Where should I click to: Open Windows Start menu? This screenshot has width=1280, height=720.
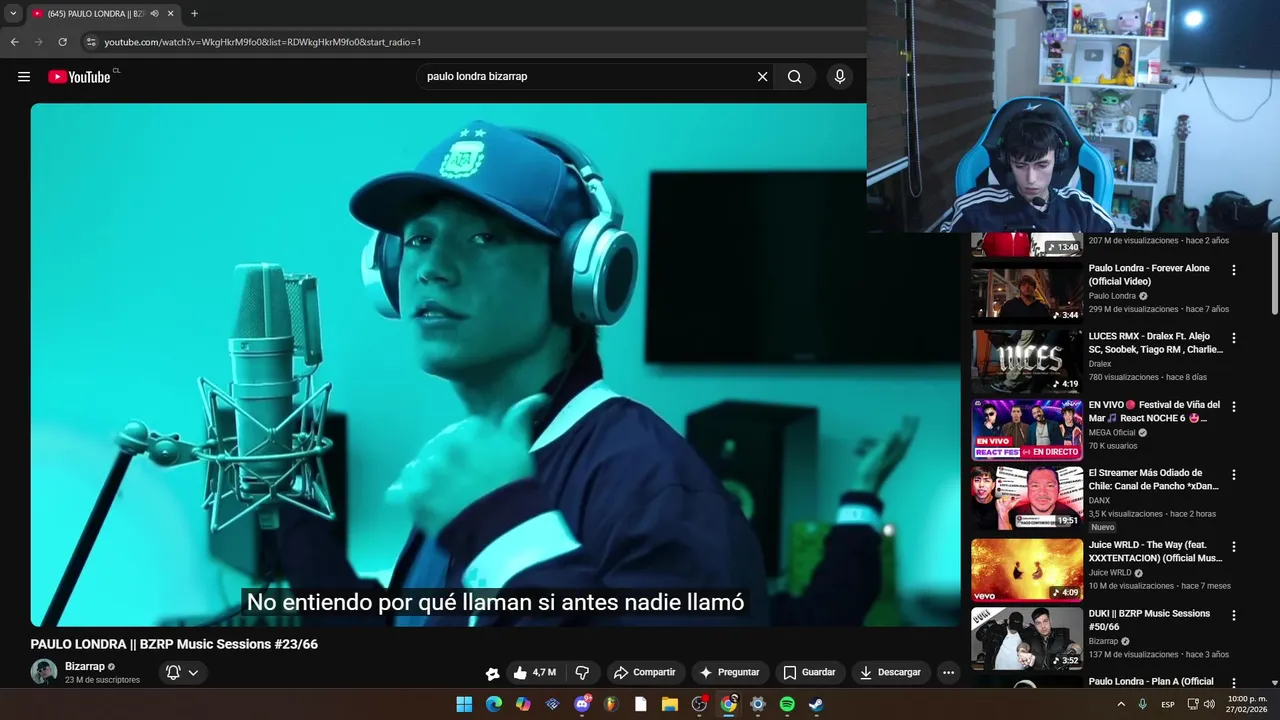pyautogui.click(x=464, y=704)
